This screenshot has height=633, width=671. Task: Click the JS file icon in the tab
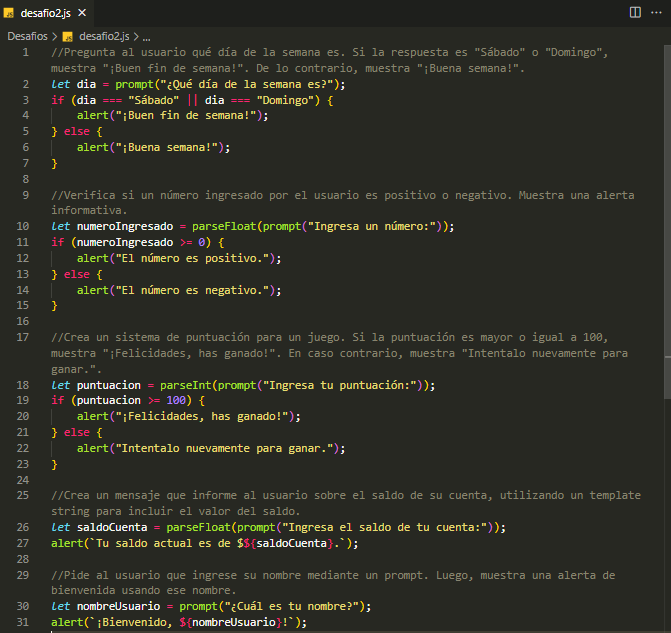point(9,12)
